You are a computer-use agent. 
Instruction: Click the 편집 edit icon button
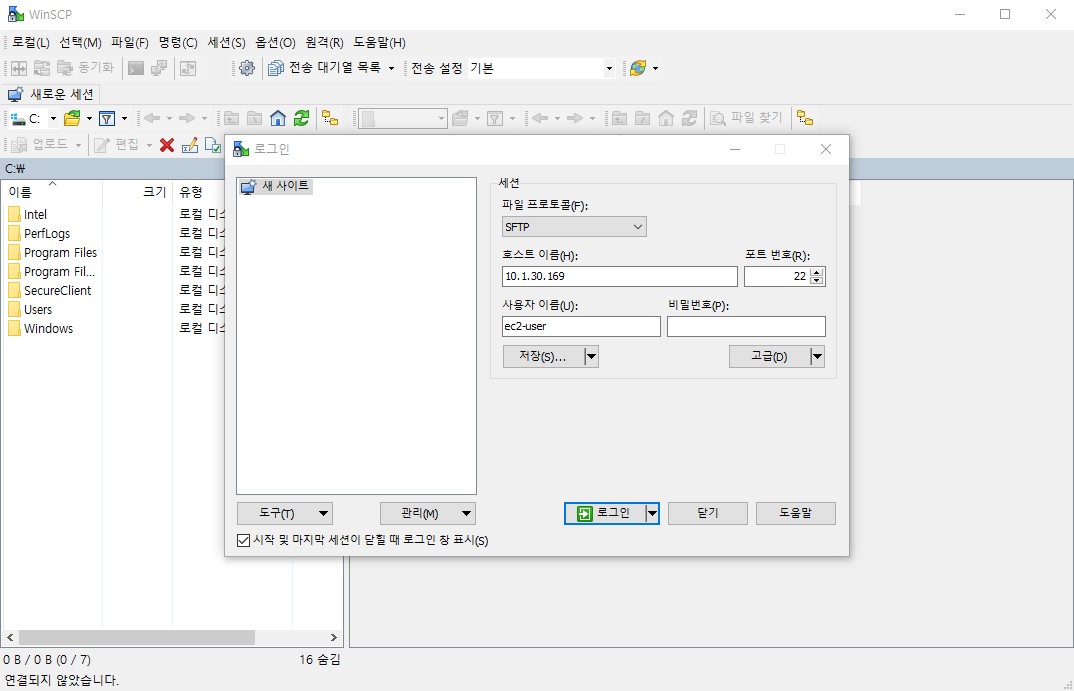click(116, 145)
